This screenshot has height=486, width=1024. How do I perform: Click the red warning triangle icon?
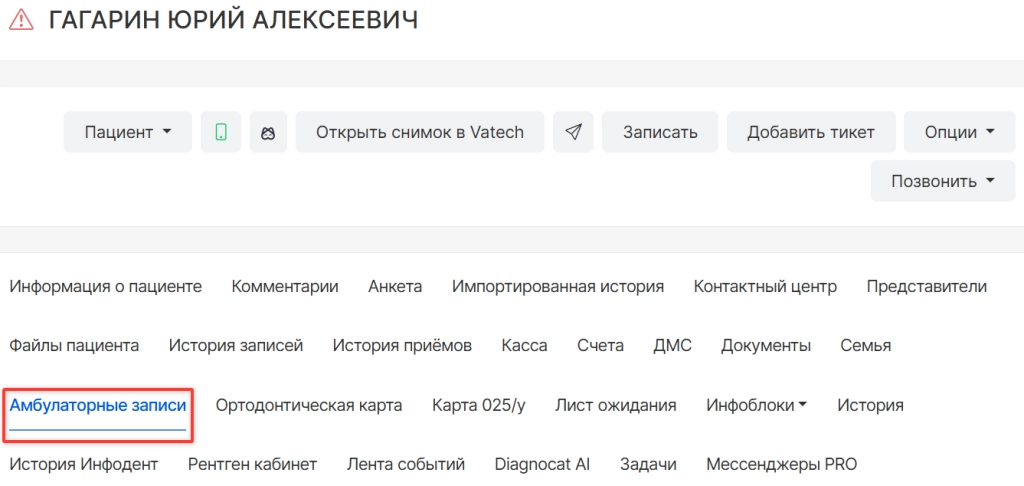click(x=20, y=20)
